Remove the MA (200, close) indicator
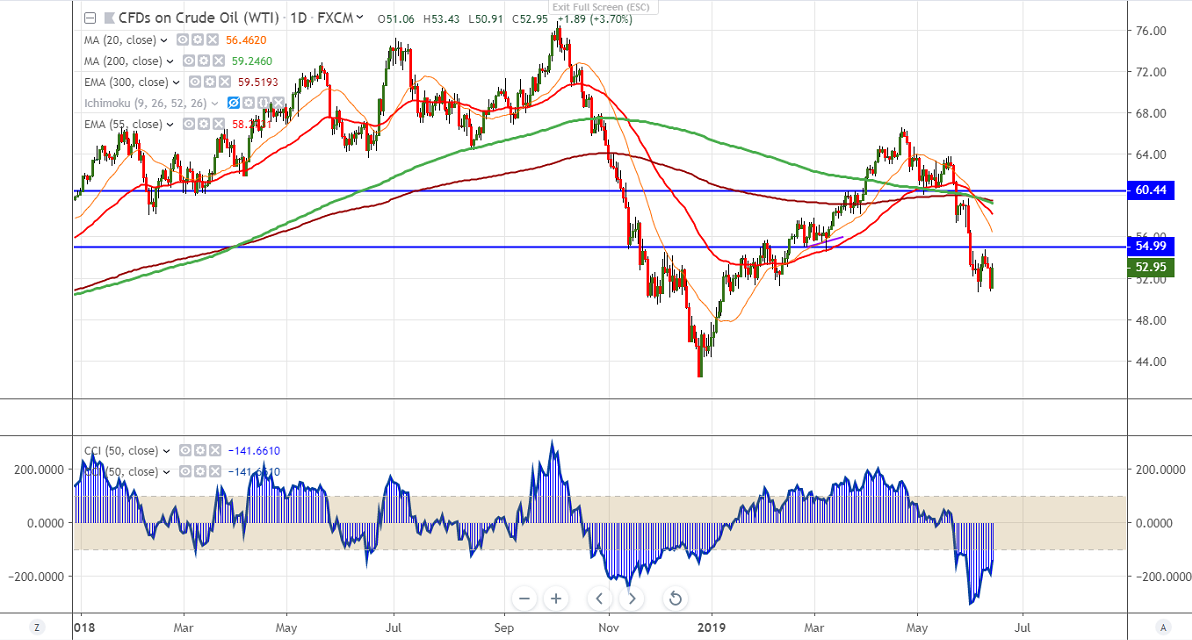This screenshot has height=640, width=1192. tap(218, 61)
